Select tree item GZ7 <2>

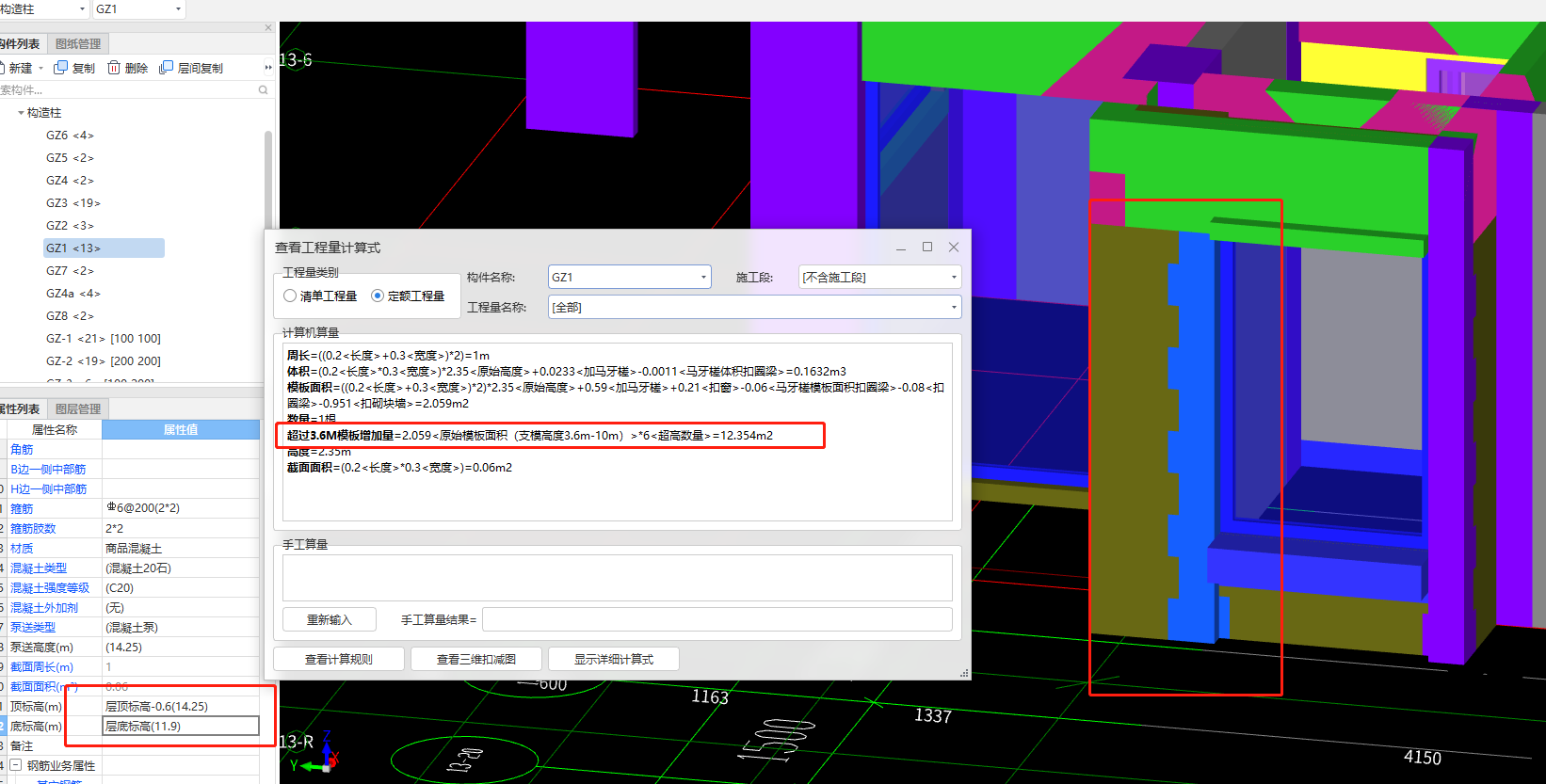click(70, 271)
